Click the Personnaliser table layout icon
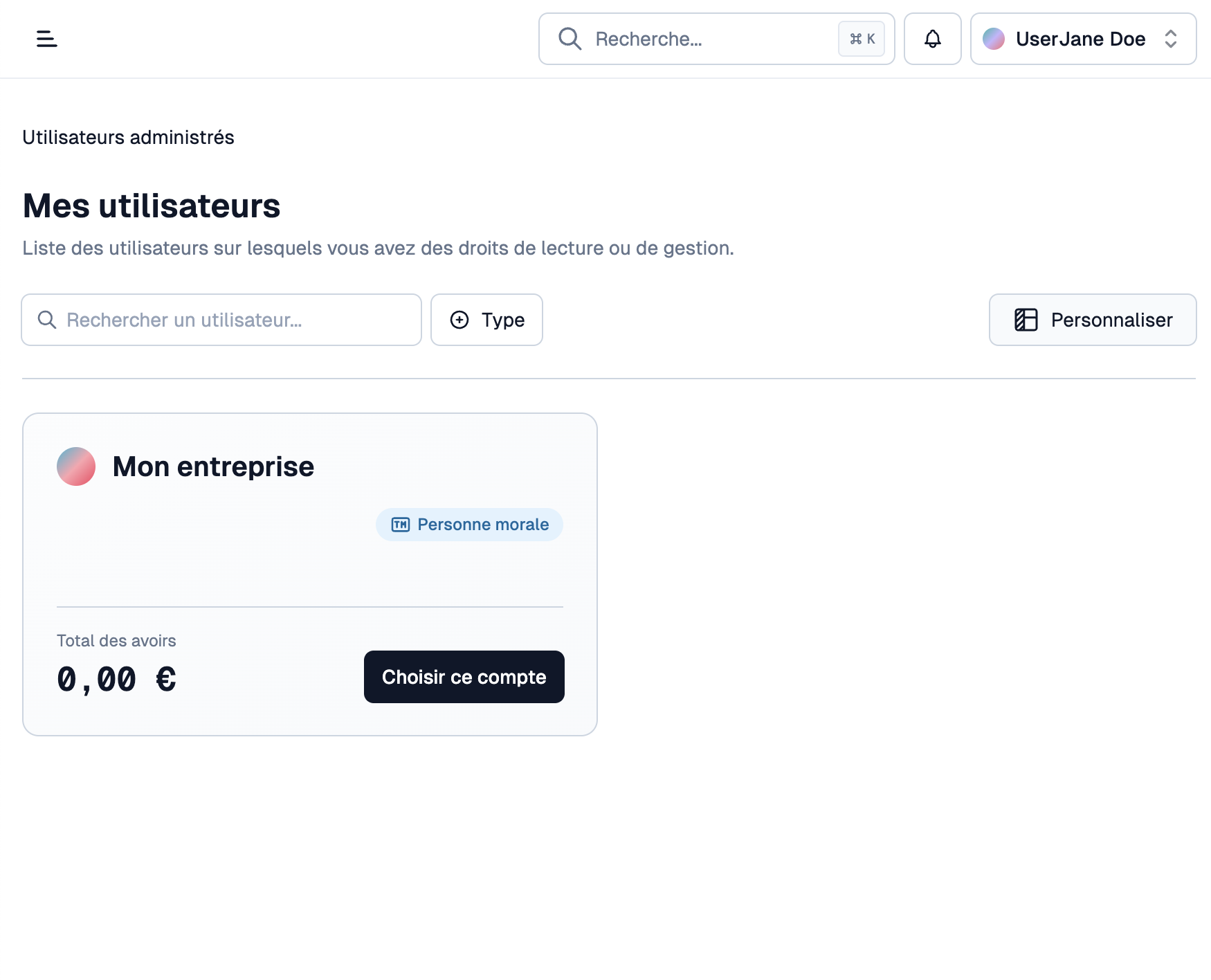 (x=1026, y=320)
